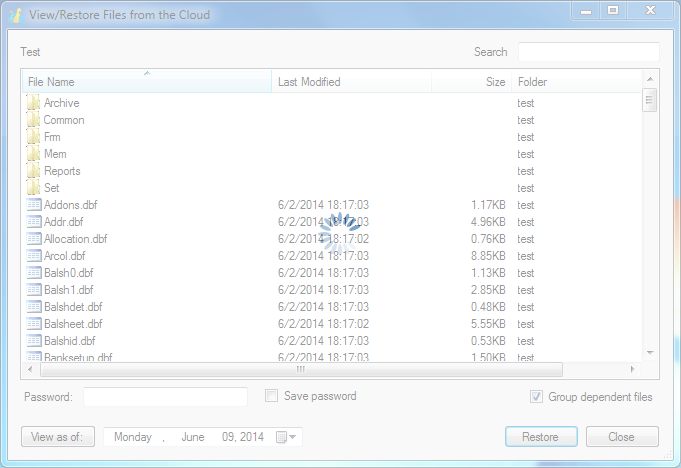This screenshot has width=681, height=468.
Task: Click the Addons.dbf file icon
Action: pos(34,204)
